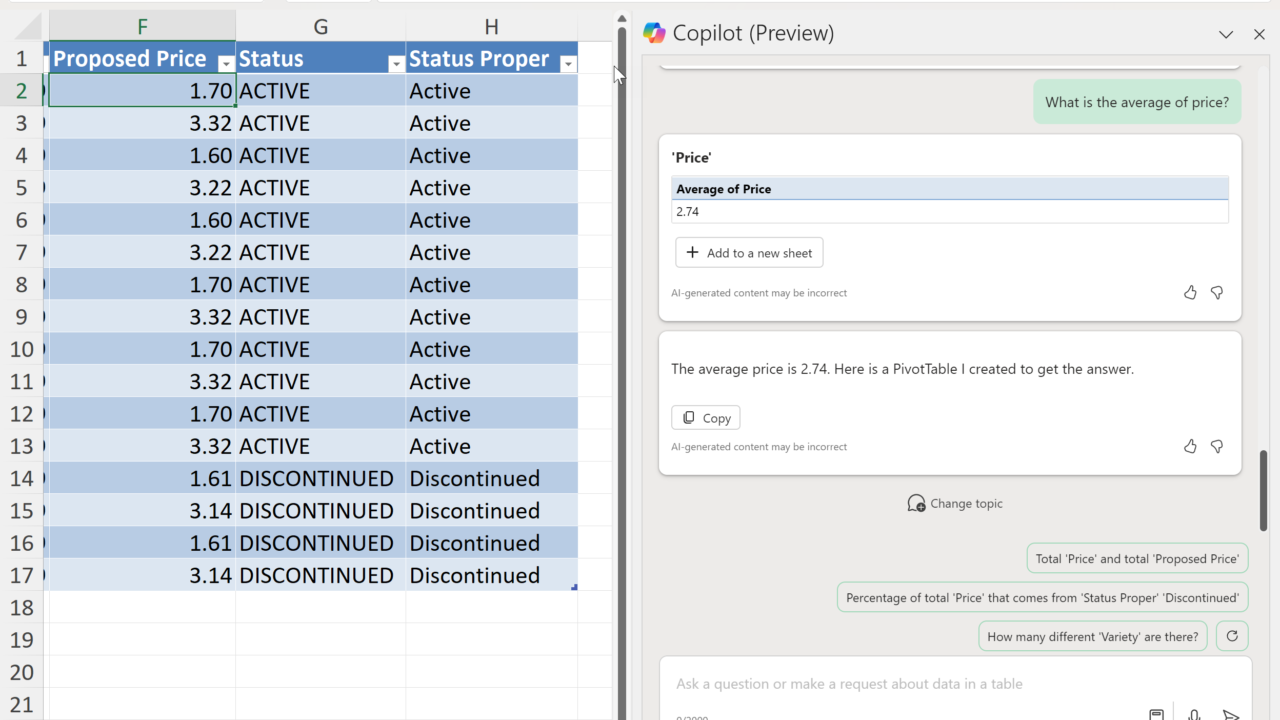Open the Copilot pane options chevron
Image resolution: width=1280 pixels, height=720 pixels.
click(x=1226, y=34)
